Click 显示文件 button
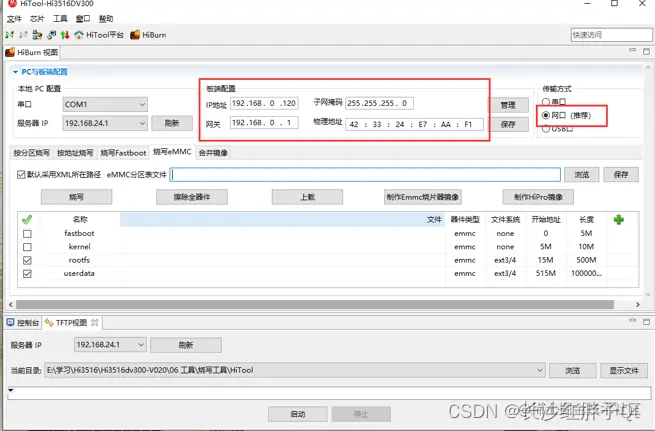Screen dimensions: 655x431 point(624,370)
